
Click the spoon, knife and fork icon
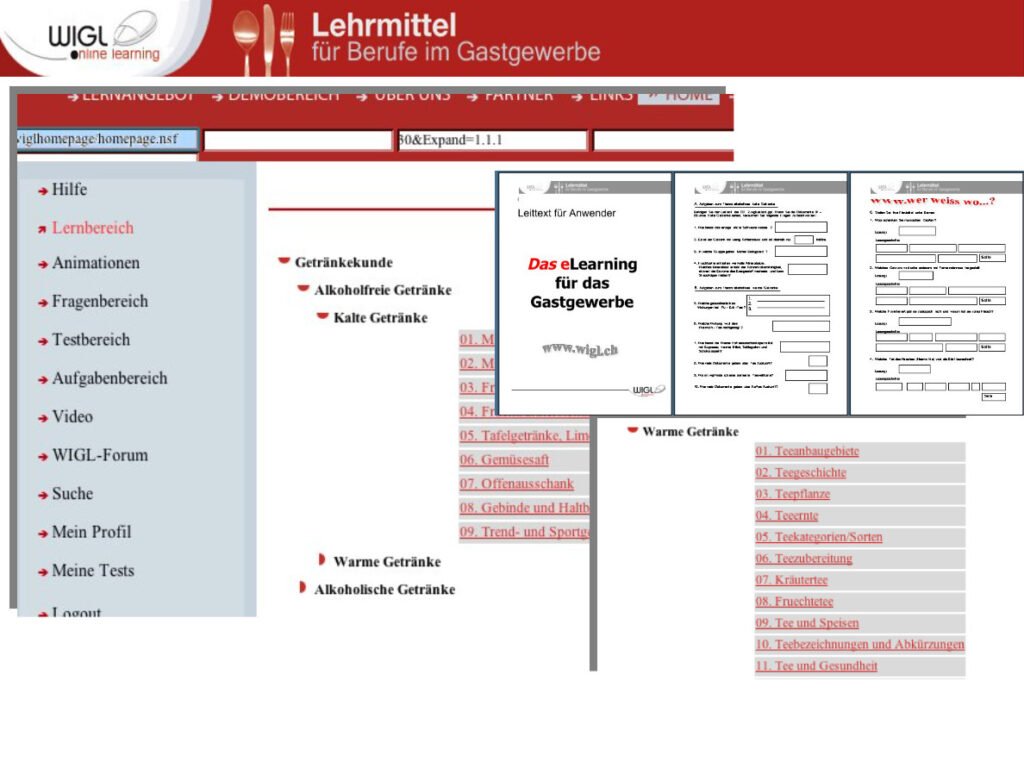264,39
